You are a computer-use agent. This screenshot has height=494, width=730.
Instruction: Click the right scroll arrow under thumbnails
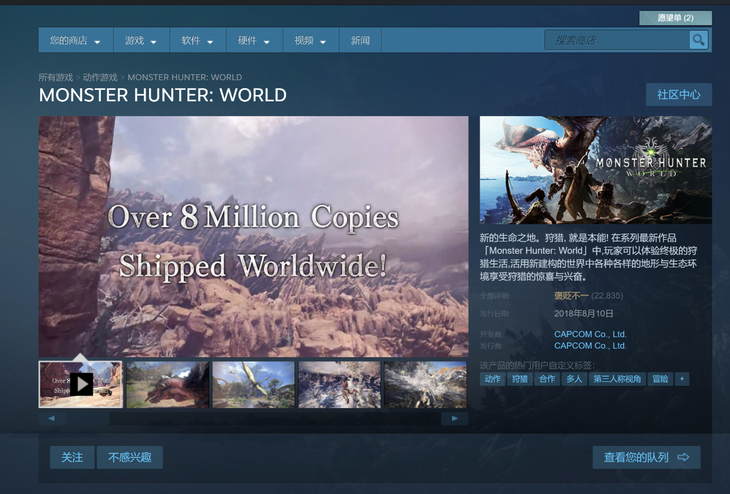(454, 419)
